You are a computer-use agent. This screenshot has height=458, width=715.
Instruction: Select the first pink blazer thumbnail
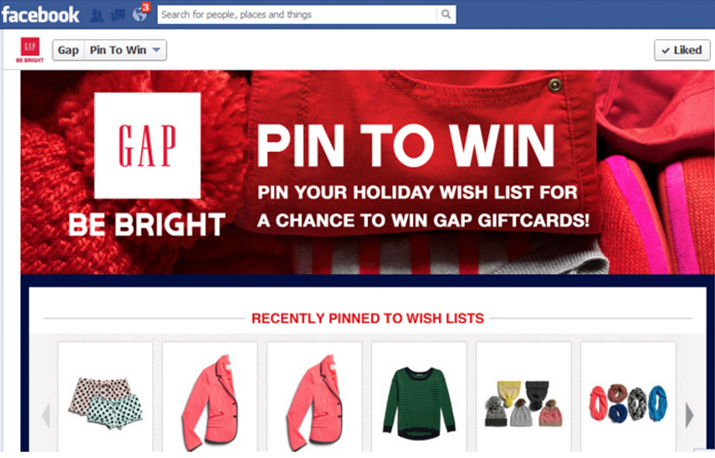coord(210,397)
